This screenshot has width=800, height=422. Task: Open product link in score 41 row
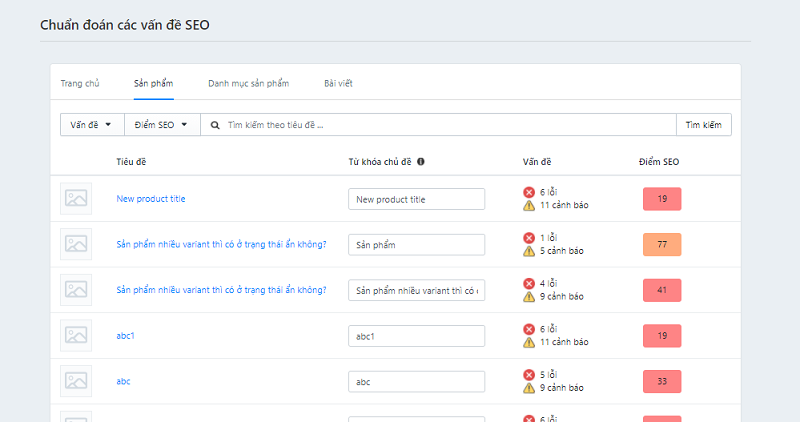[221, 290]
